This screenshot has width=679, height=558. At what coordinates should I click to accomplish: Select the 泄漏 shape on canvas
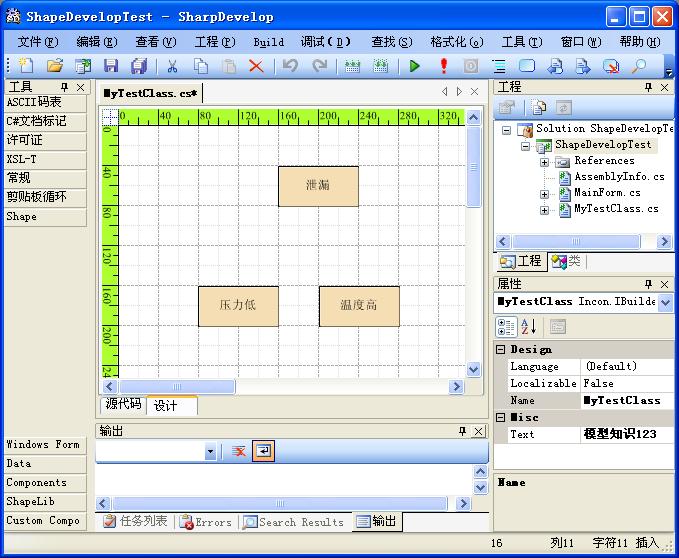point(318,186)
